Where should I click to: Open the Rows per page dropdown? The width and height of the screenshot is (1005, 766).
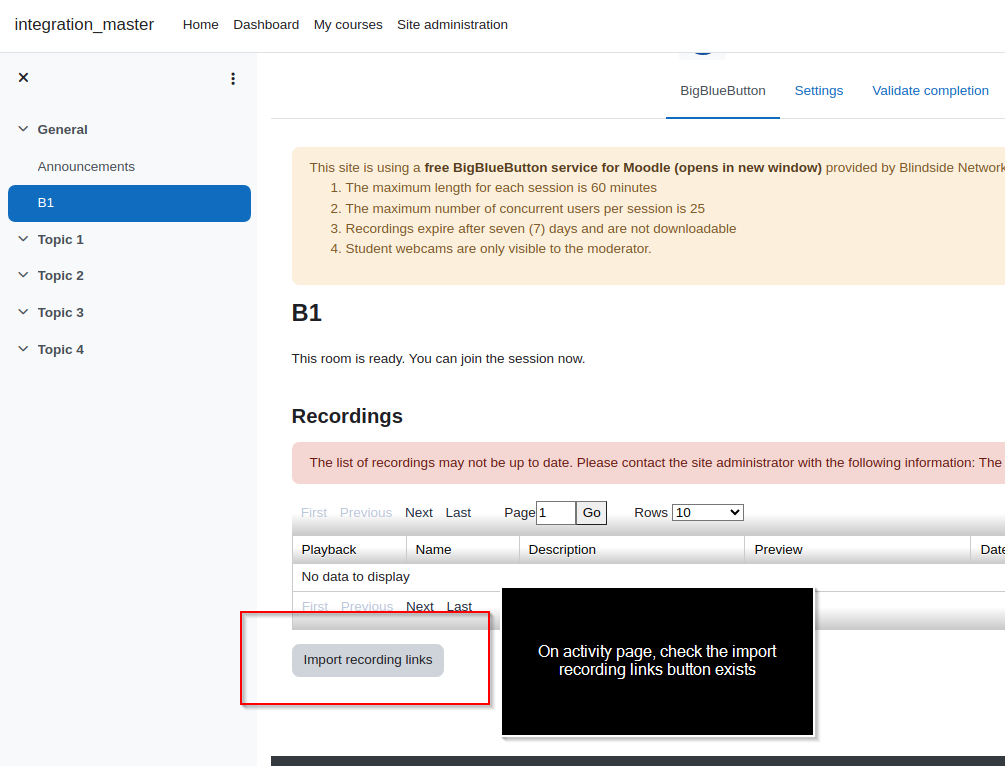tap(708, 513)
